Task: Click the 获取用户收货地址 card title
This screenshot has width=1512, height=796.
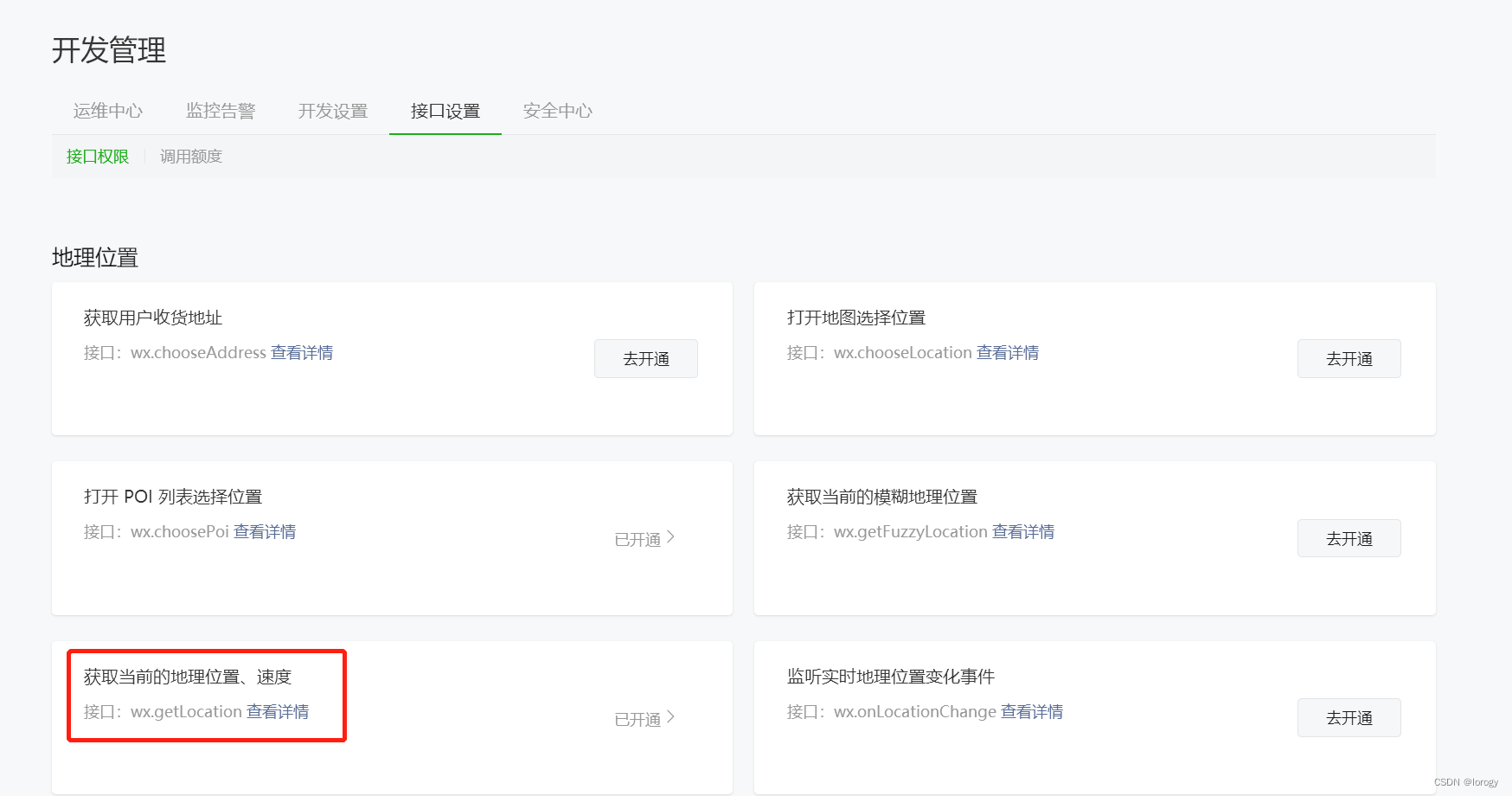Action: pyautogui.click(x=153, y=318)
